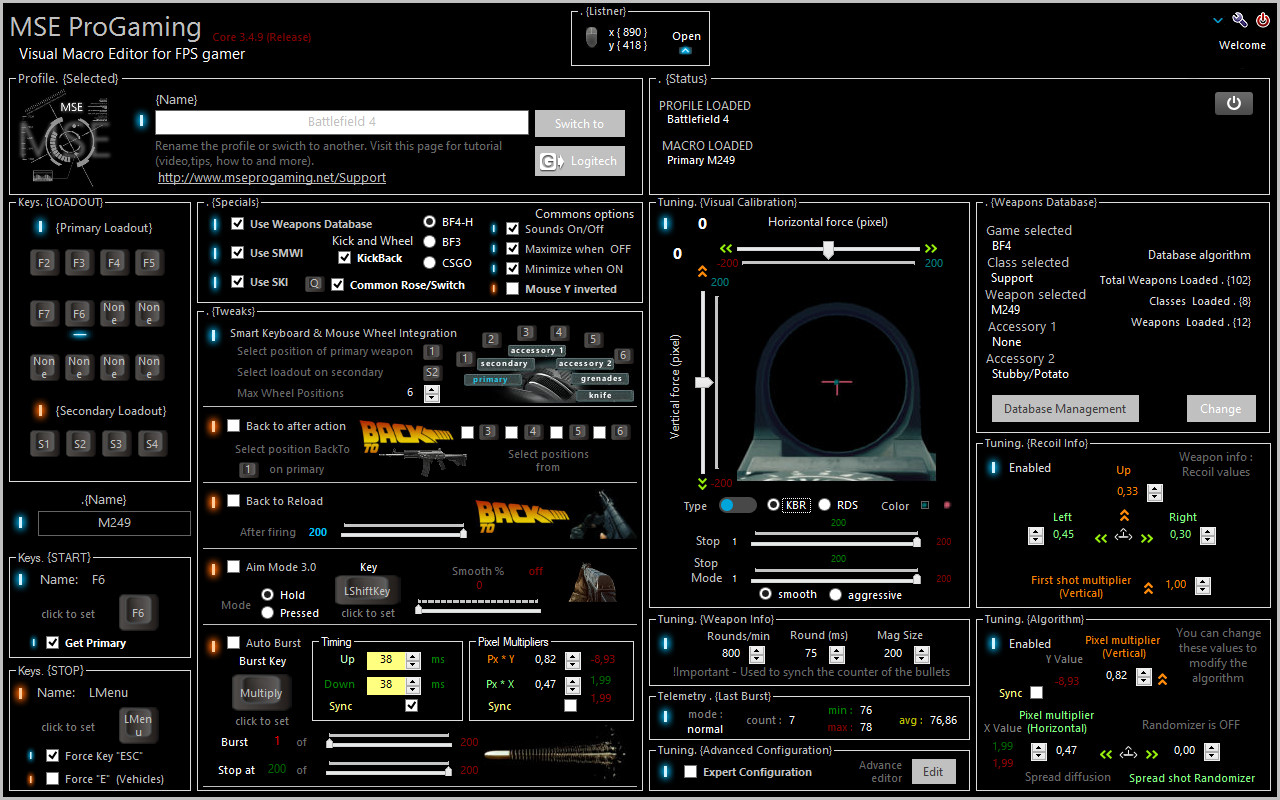Set the Aim Mode LShiftKey key

(368, 591)
